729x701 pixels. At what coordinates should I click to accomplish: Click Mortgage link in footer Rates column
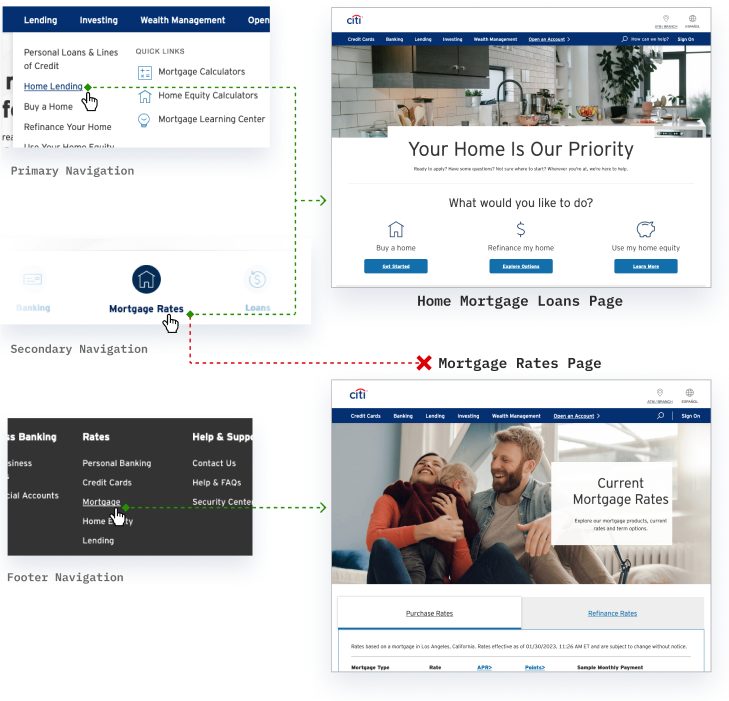[101, 502]
